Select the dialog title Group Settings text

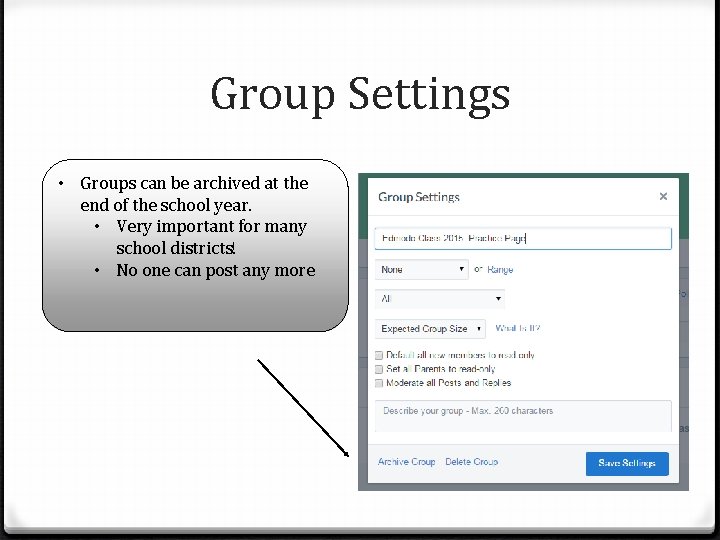419,197
